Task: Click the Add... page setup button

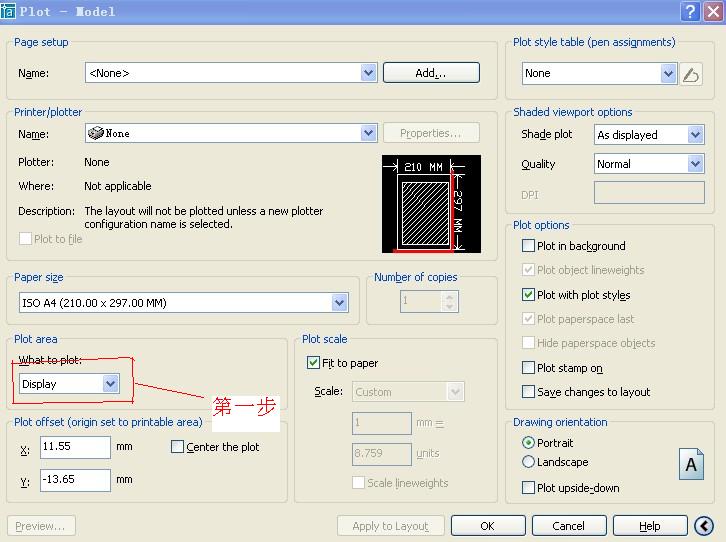Action: click(x=431, y=73)
